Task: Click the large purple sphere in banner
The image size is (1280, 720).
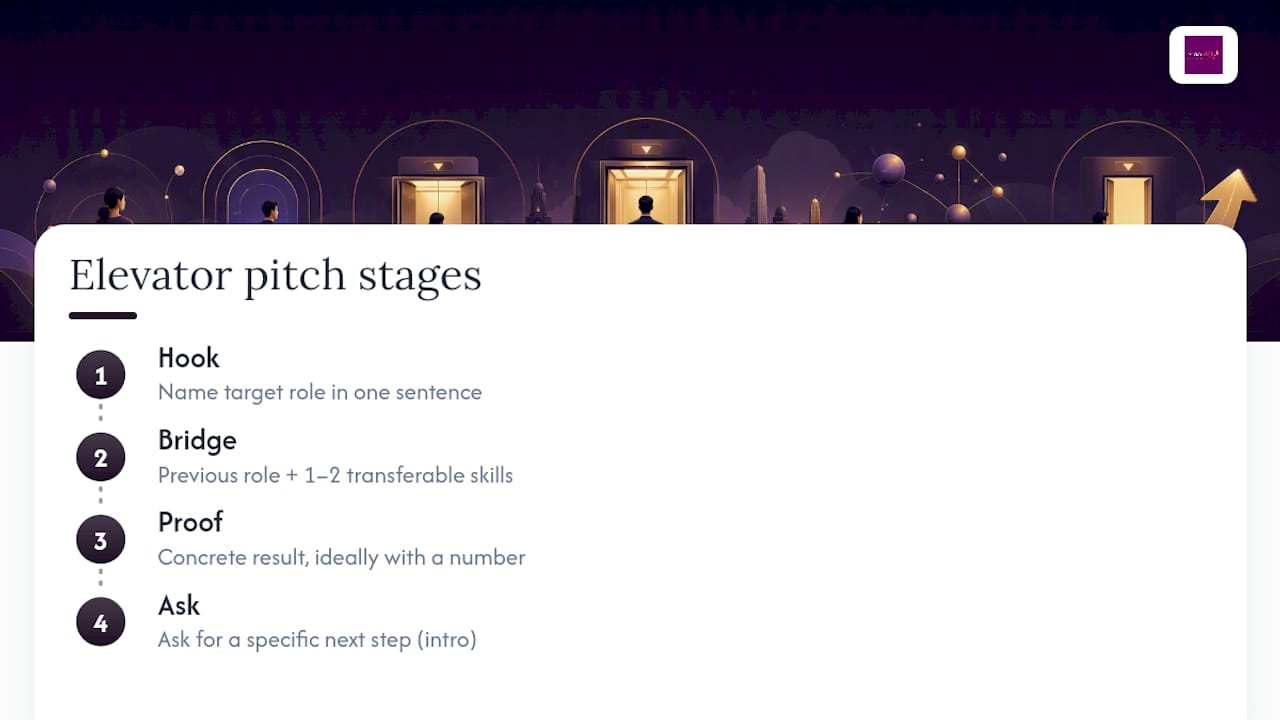Action: [888, 169]
